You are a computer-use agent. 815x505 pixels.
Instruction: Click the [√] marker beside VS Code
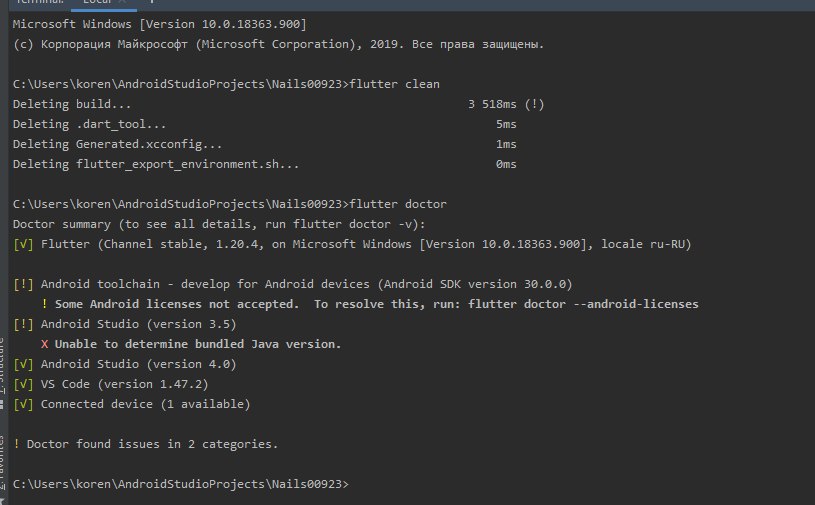pos(23,384)
